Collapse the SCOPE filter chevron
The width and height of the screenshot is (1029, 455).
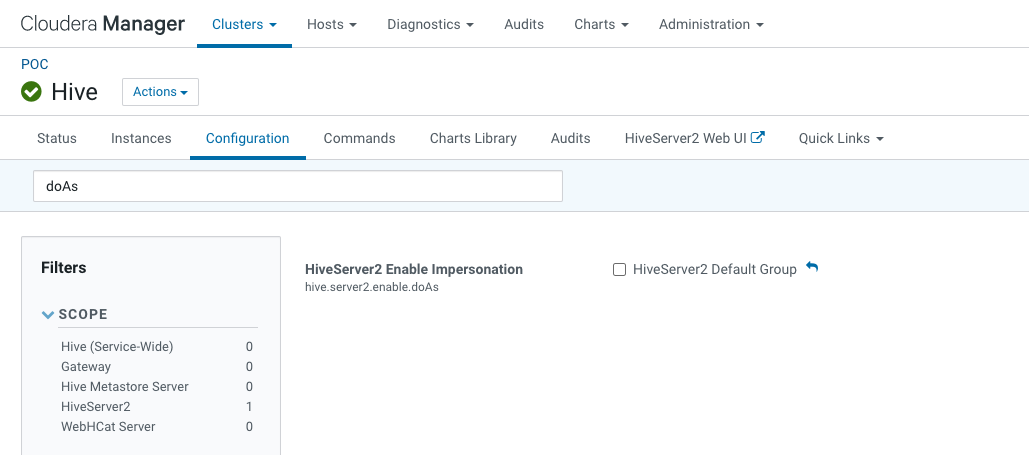[47, 314]
